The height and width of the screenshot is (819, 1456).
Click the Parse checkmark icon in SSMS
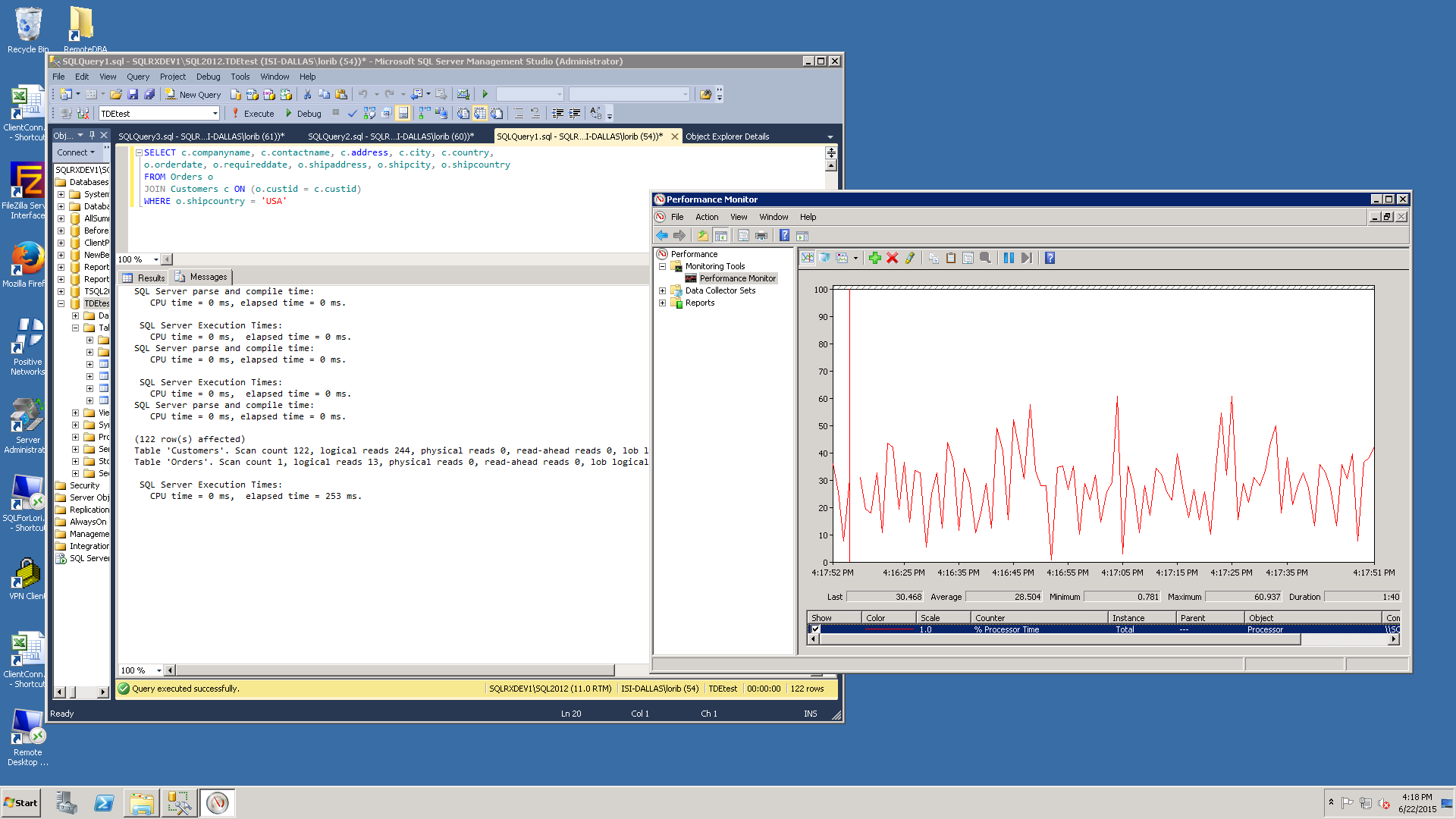coord(352,114)
